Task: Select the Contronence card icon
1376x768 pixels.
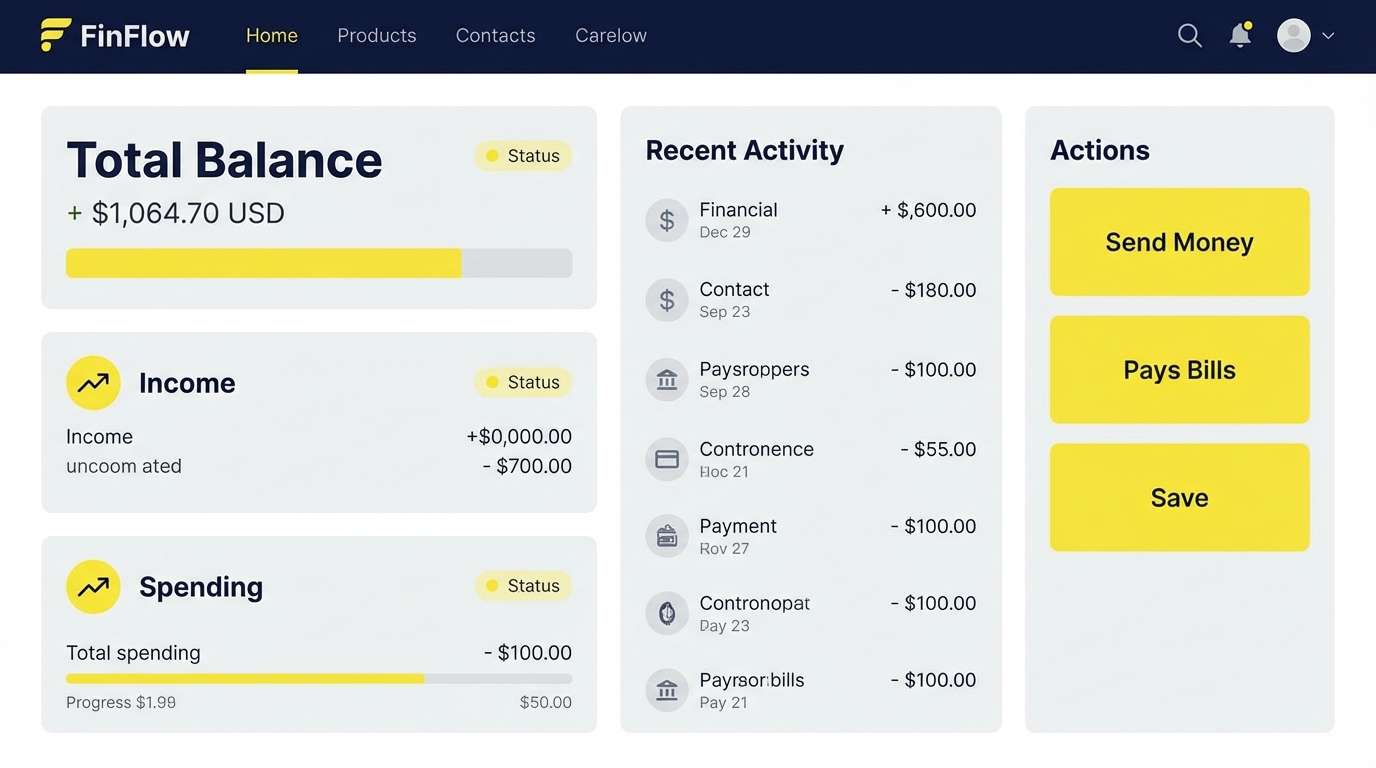Action: click(666, 458)
